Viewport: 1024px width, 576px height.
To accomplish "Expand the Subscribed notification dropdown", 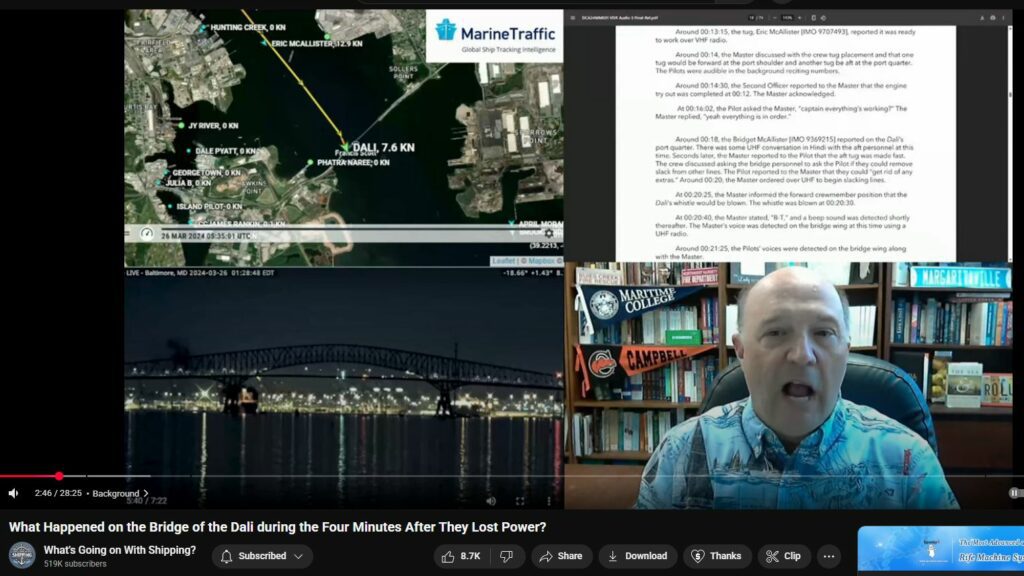I will tap(262, 556).
